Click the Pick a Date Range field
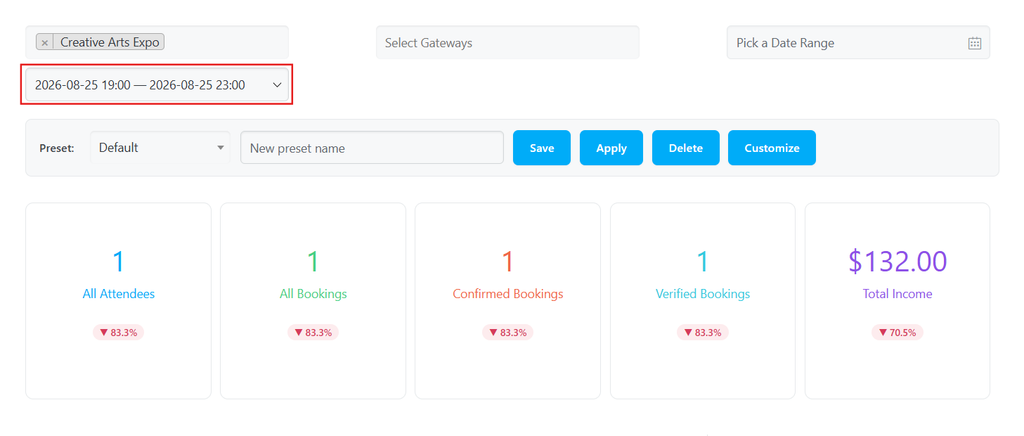Screen dimensions: 1024x436 click(x=858, y=42)
